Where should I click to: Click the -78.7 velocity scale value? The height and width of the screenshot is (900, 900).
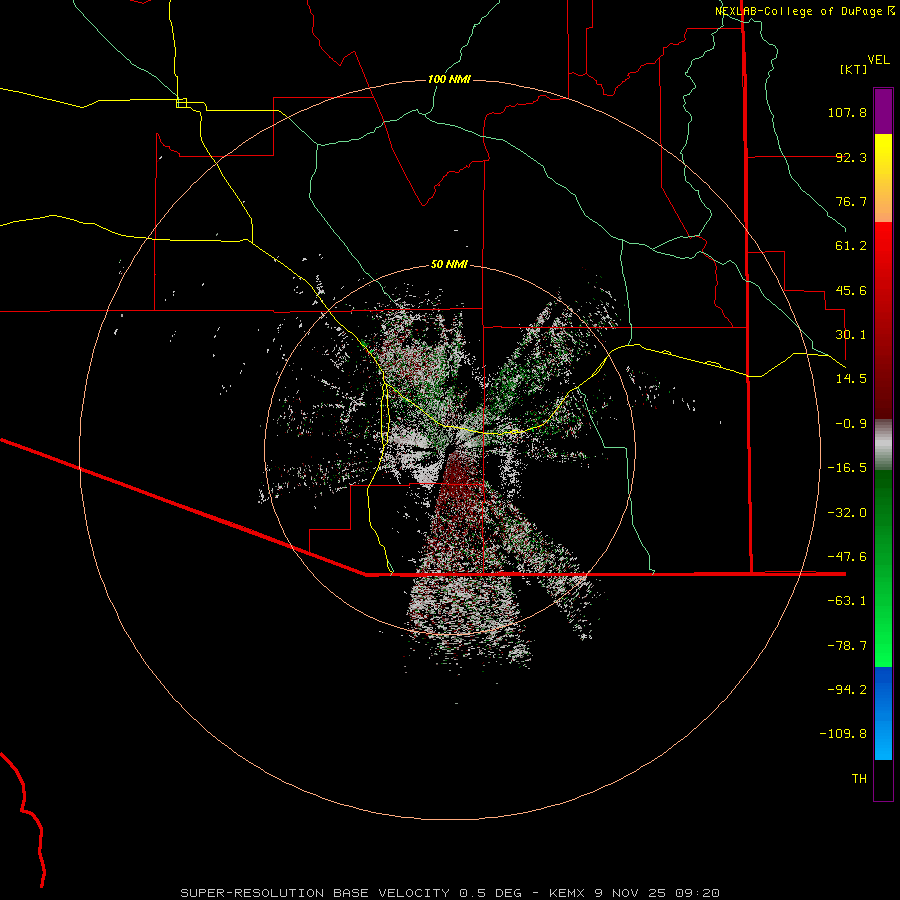pyautogui.click(x=847, y=646)
